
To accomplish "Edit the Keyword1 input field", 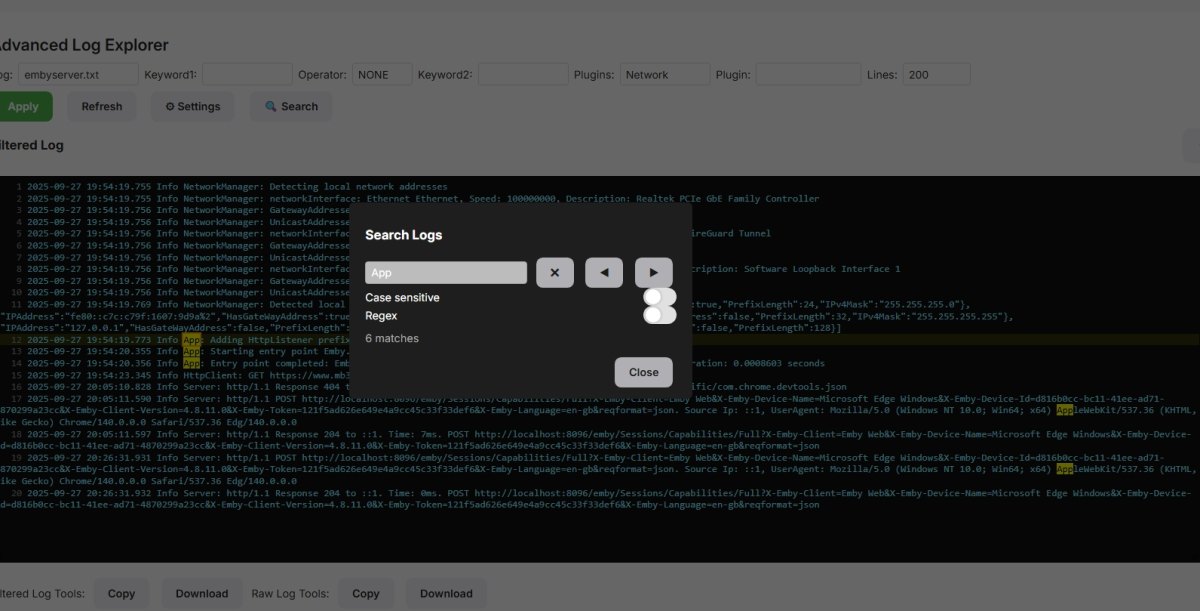I will click(246, 73).
